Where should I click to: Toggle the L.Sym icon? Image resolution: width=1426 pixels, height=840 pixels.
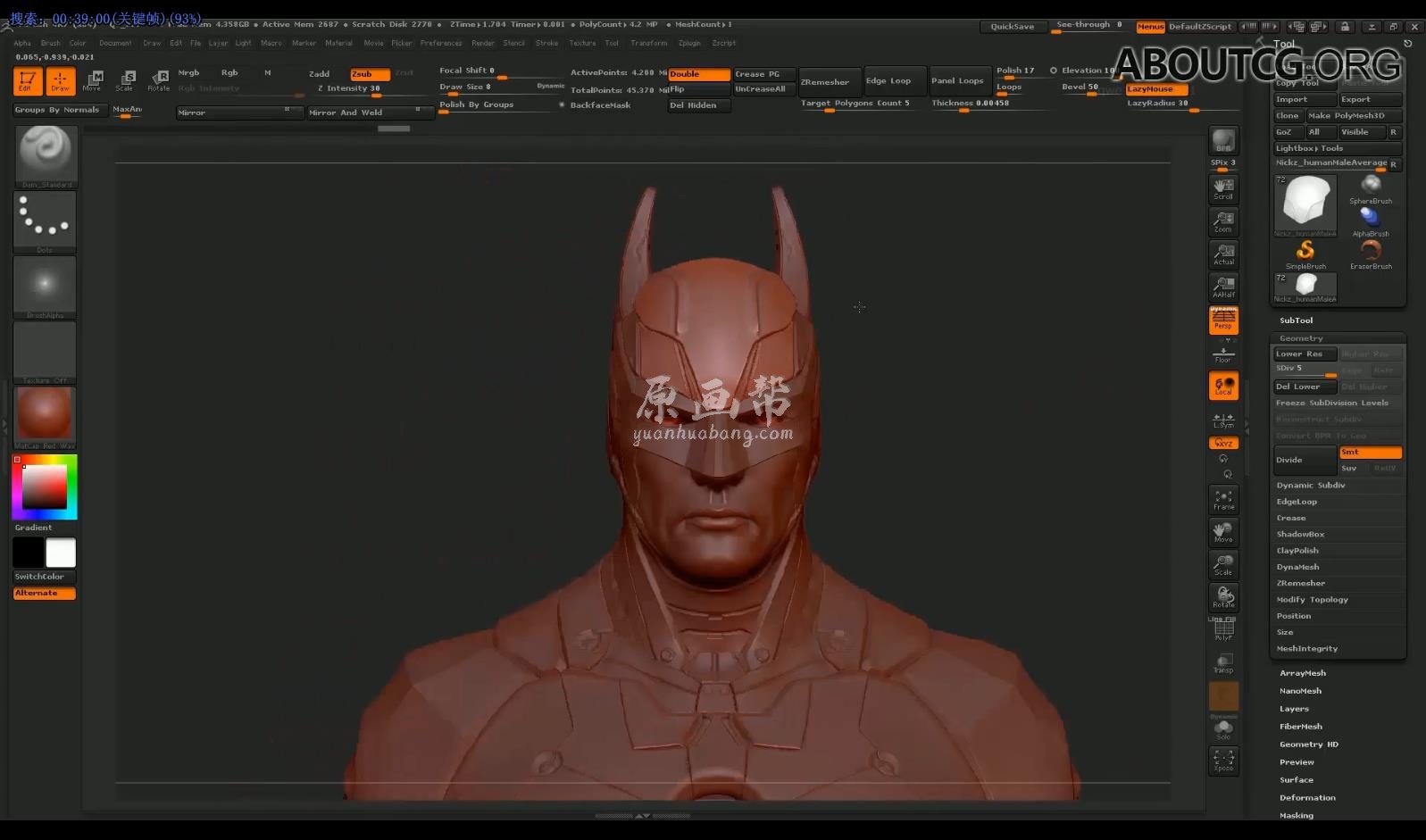tap(1223, 420)
